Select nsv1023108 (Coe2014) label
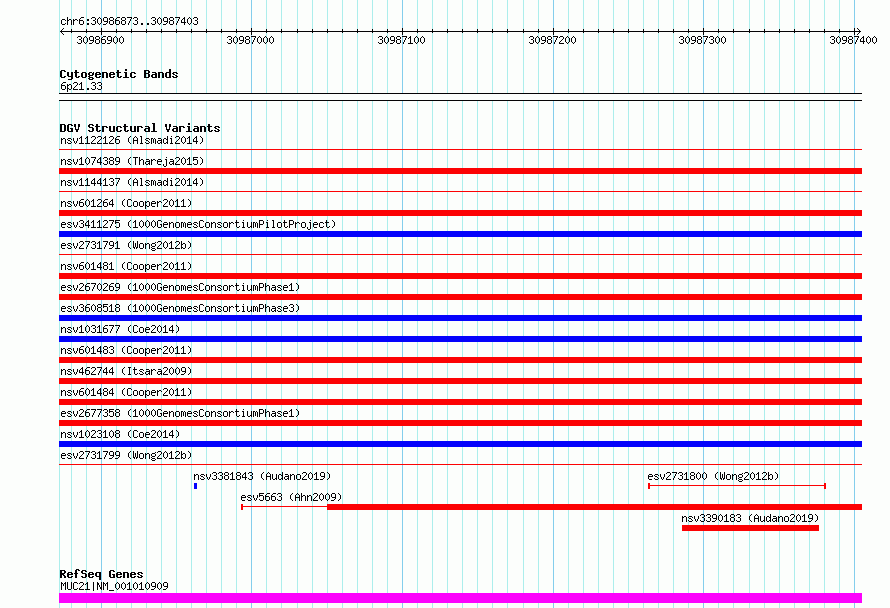The height and width of the screenshot is (608, 890). tap(120, 434)
